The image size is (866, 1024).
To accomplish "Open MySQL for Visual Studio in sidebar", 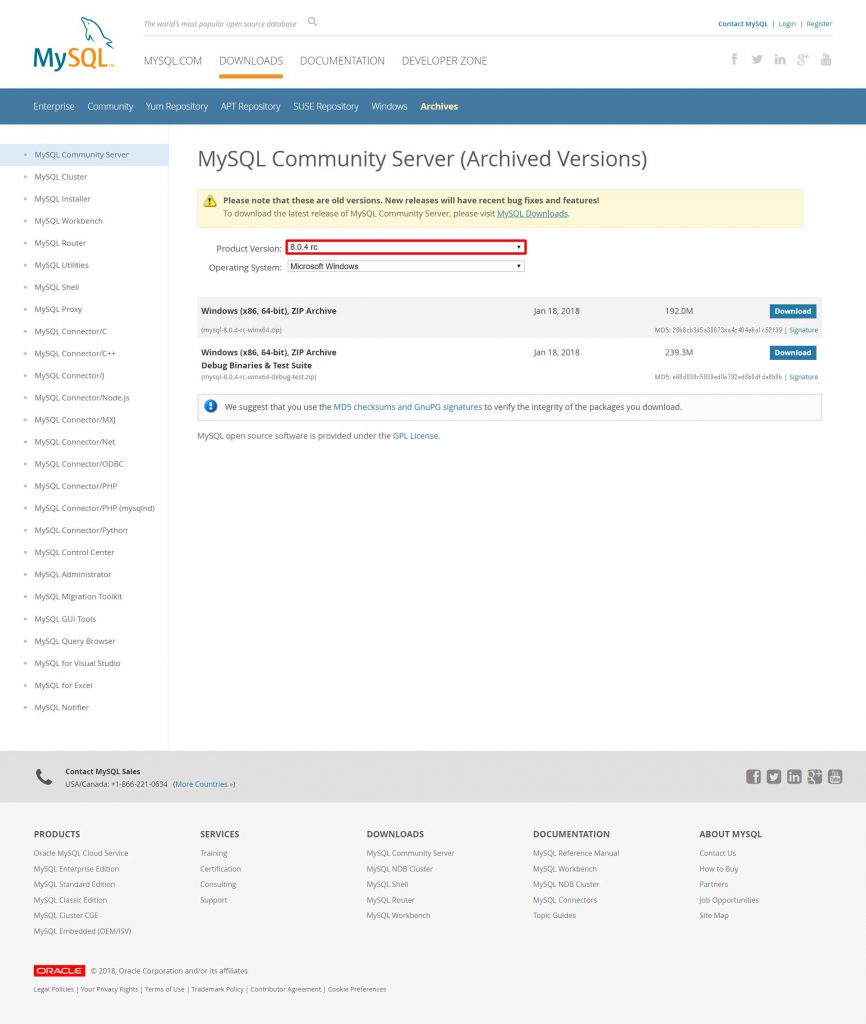I will tap(77, 664).
